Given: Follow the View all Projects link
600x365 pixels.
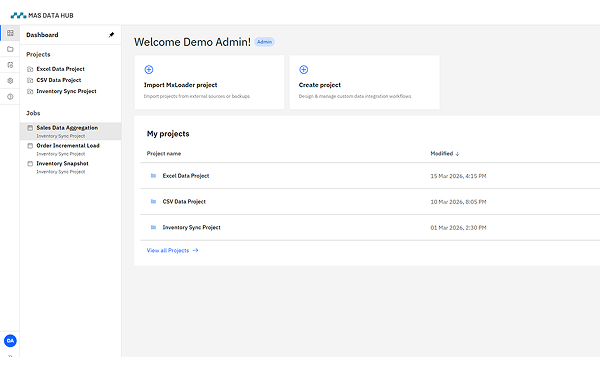Looking at the screenshot, I should [168, 250].
